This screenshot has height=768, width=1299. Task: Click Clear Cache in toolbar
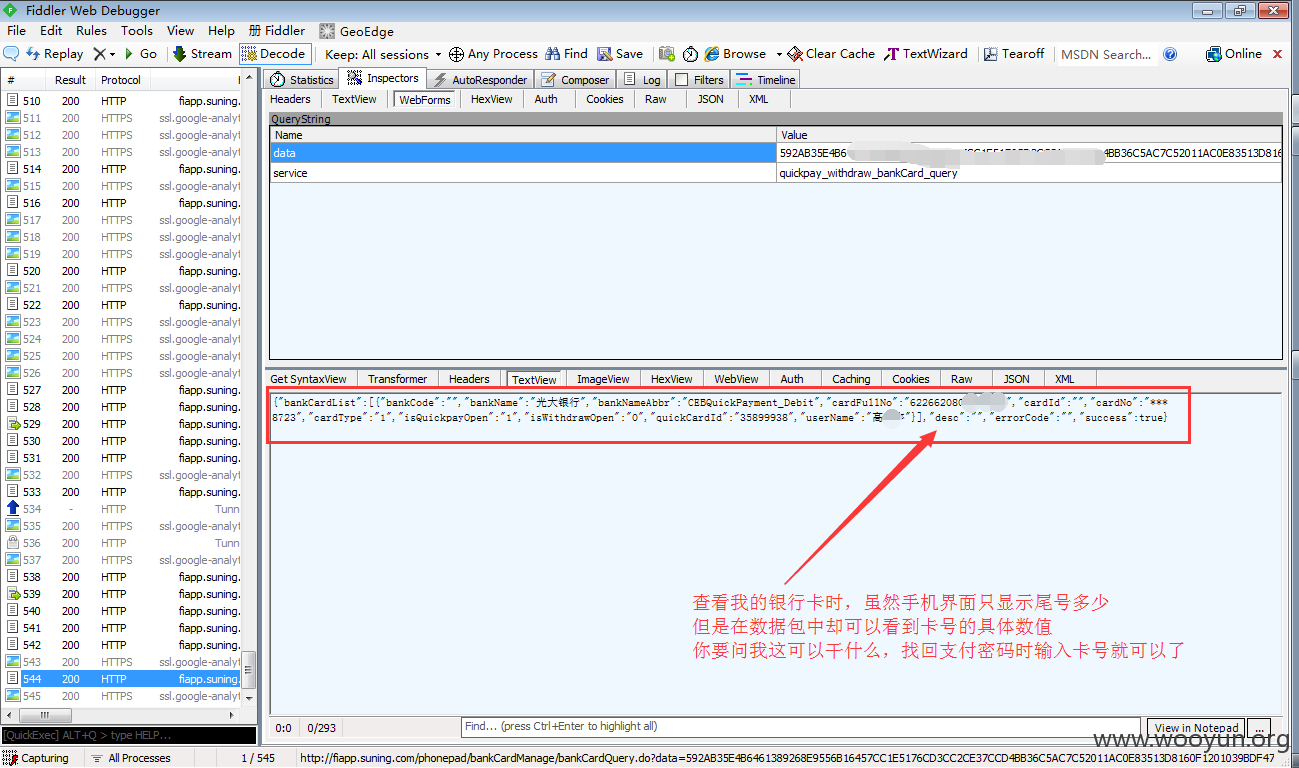click(831, 54)
